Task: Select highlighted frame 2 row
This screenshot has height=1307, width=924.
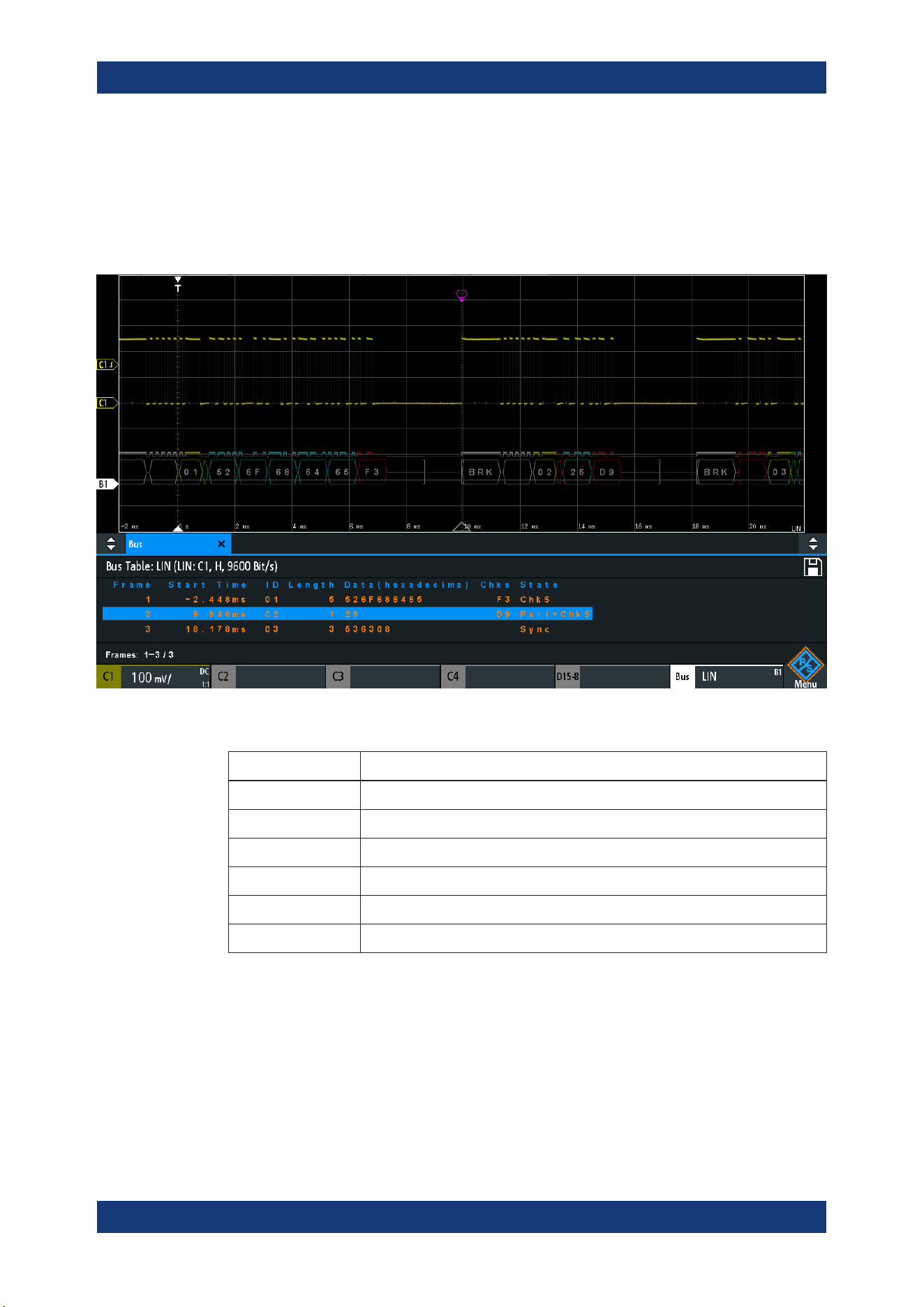Action: 348,614
